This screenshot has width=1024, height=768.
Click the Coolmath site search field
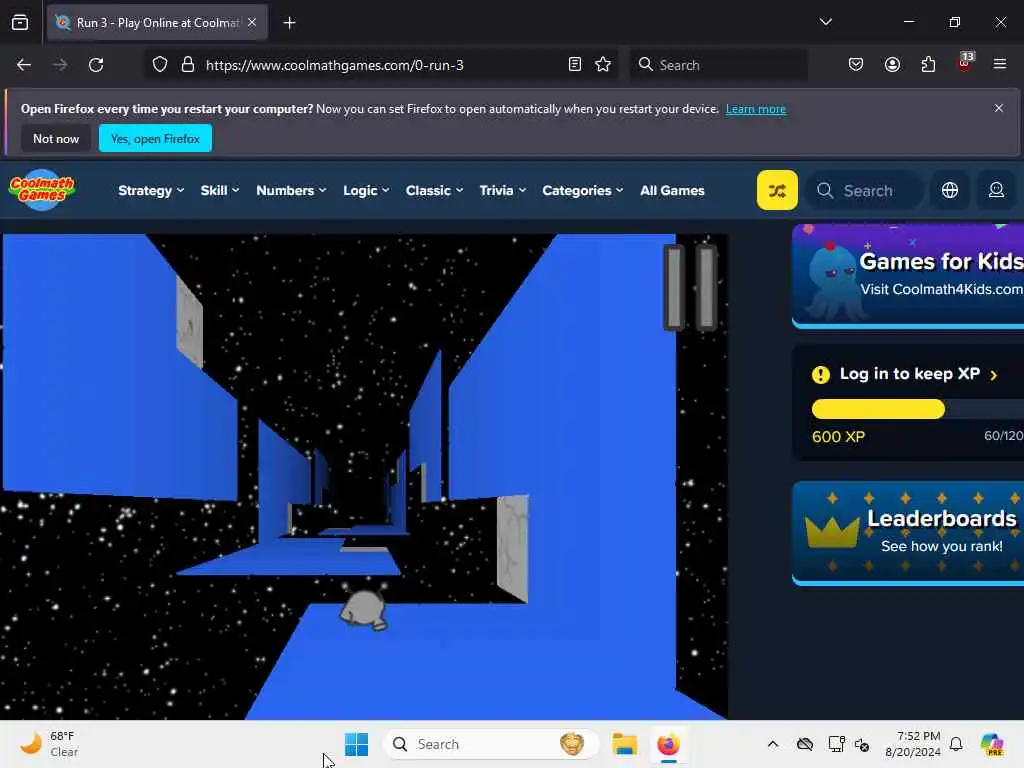point(865,191)
